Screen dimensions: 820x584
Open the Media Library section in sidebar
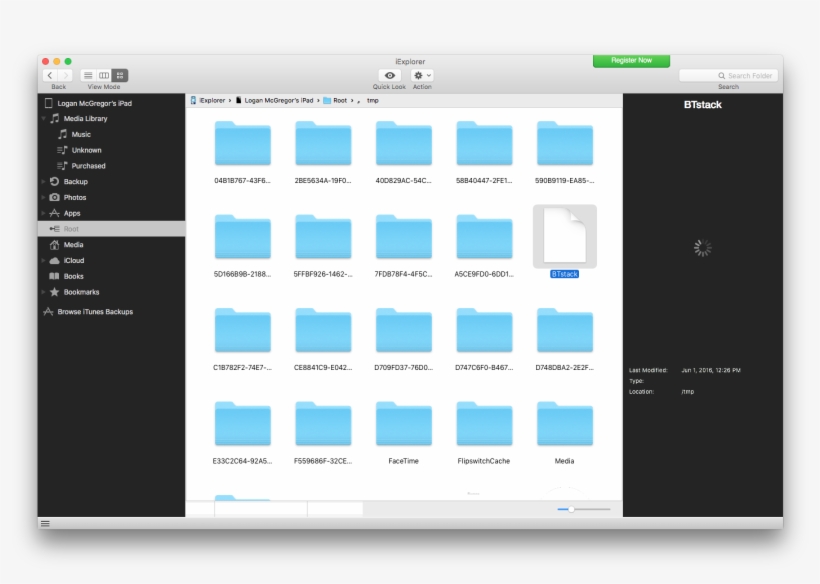(88, 118)
